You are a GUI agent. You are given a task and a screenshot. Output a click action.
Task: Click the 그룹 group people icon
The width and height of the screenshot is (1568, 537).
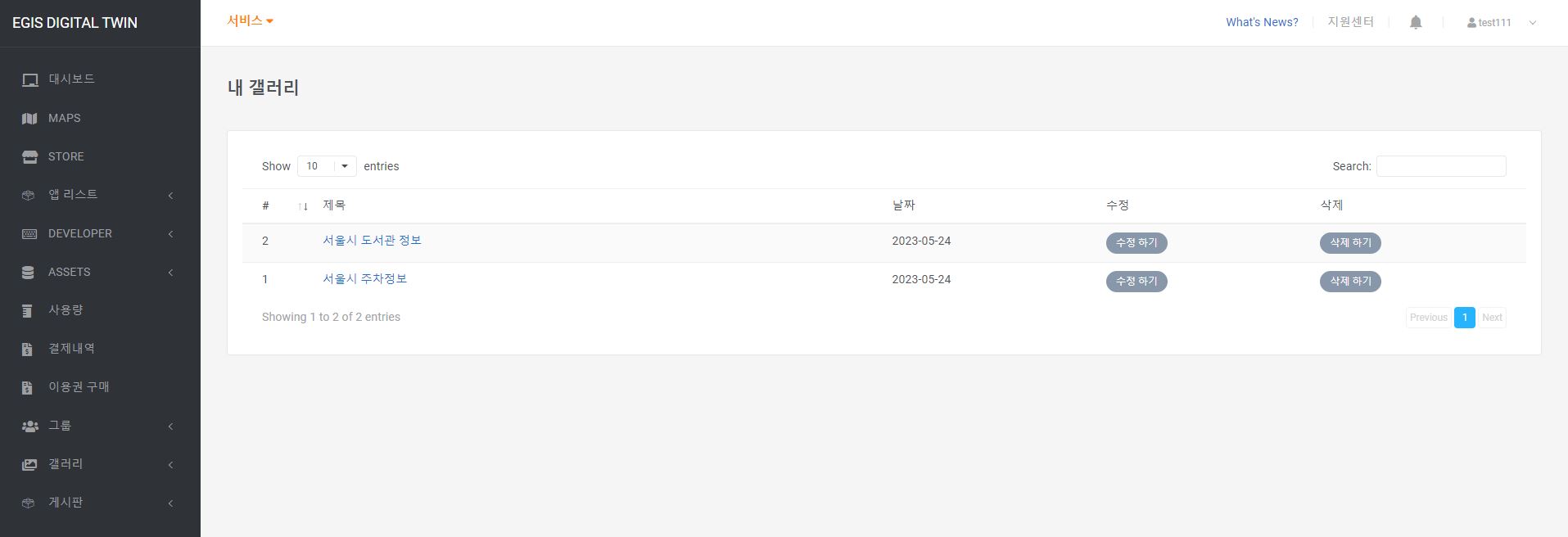pyautogui.click(x=30, y=426)
